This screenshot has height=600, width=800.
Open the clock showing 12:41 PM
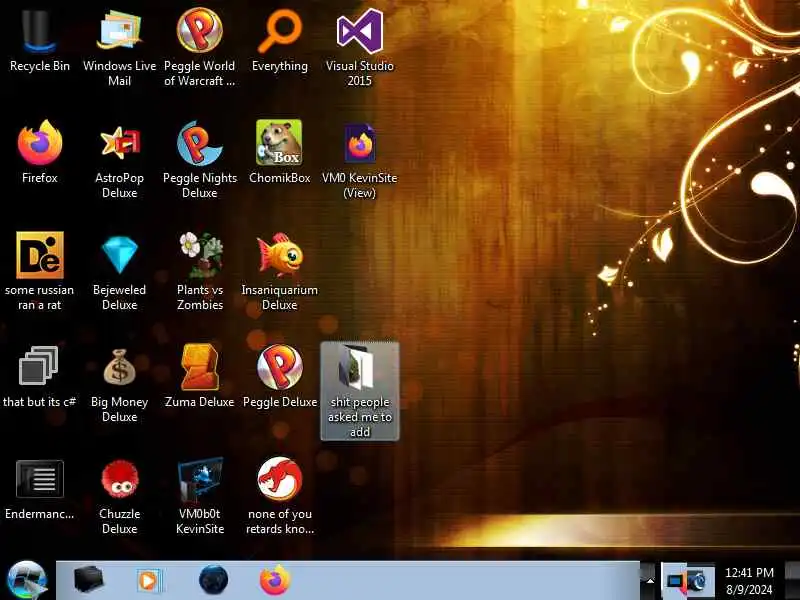tap(749, 581)
